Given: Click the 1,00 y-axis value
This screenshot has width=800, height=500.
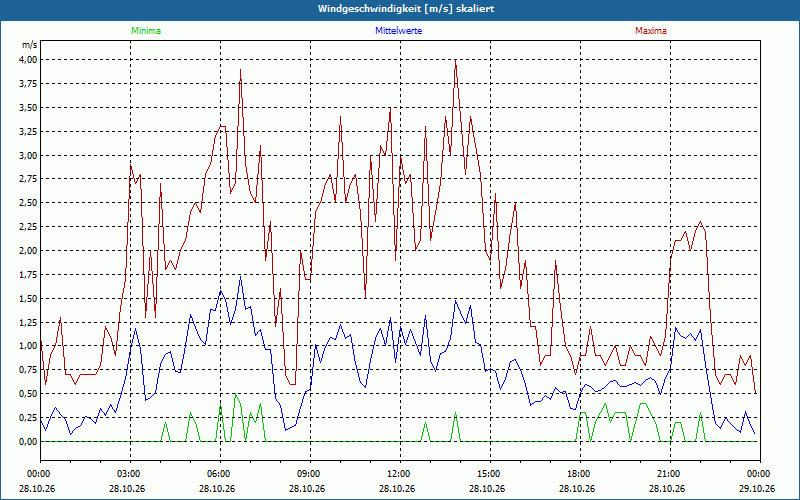Looking at the screenshot, I should click(x=28, y=346).
